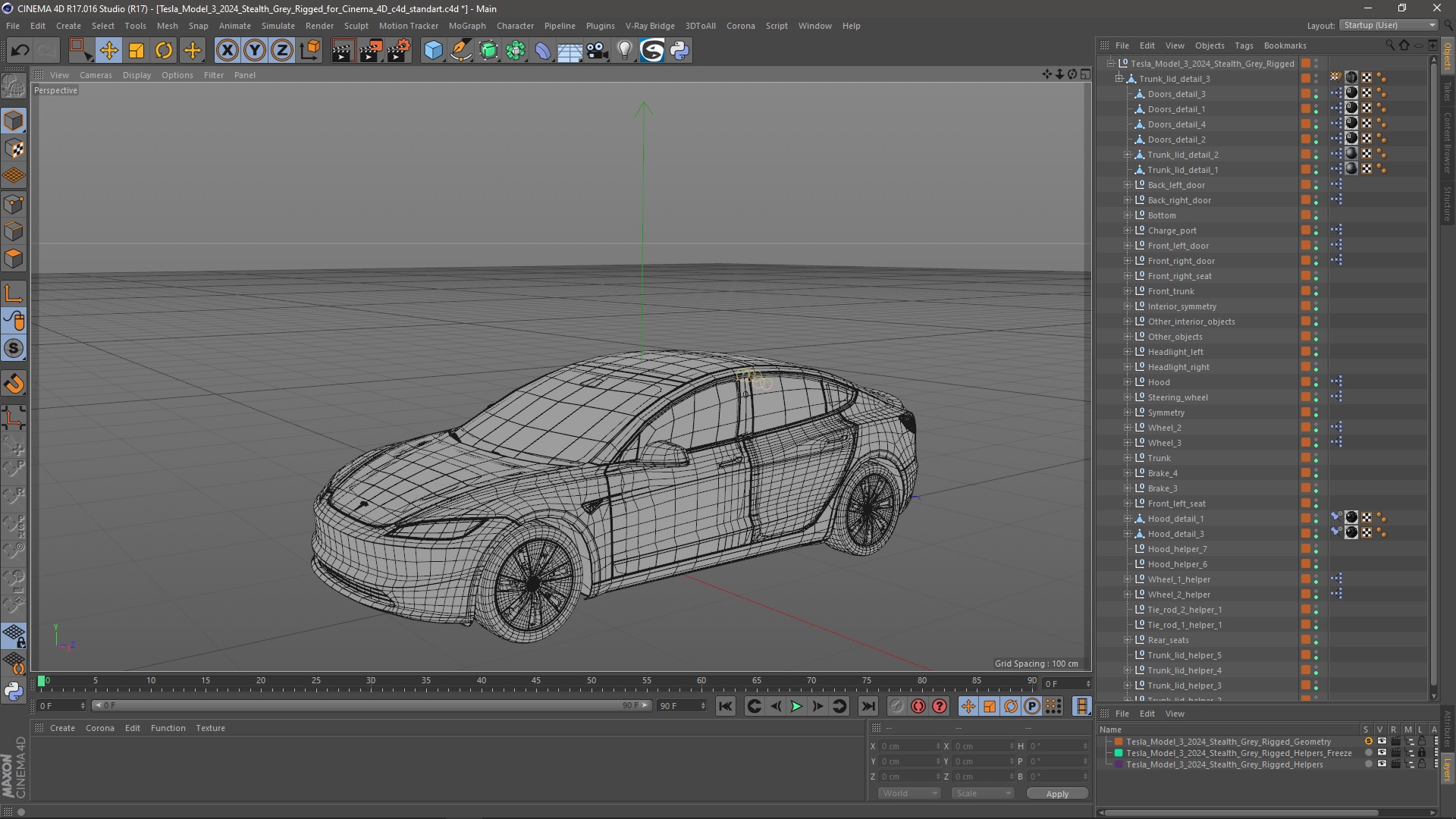The image size is (1456, 819).
Task: Open the viewport Cameras menu
Action: click(x=96, y=75)
